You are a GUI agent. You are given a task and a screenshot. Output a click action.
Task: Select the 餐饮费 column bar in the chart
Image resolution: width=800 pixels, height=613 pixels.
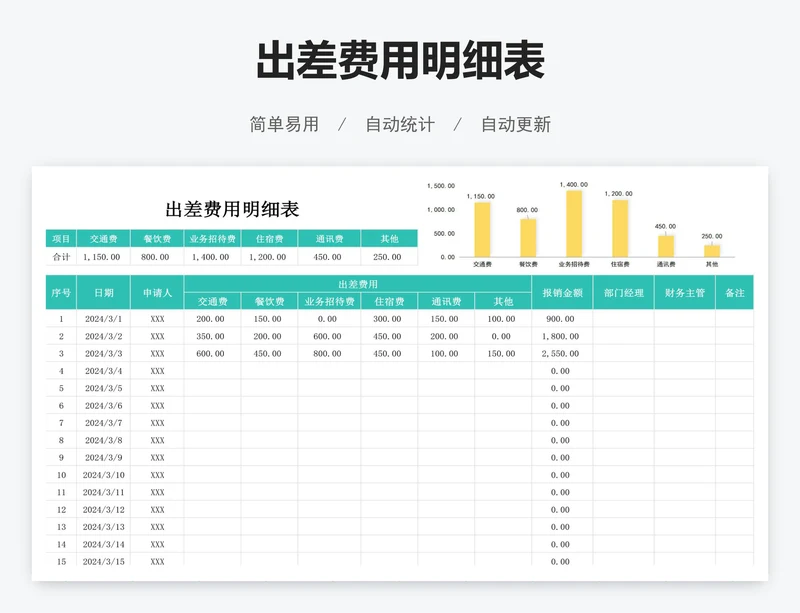[529, 240]
